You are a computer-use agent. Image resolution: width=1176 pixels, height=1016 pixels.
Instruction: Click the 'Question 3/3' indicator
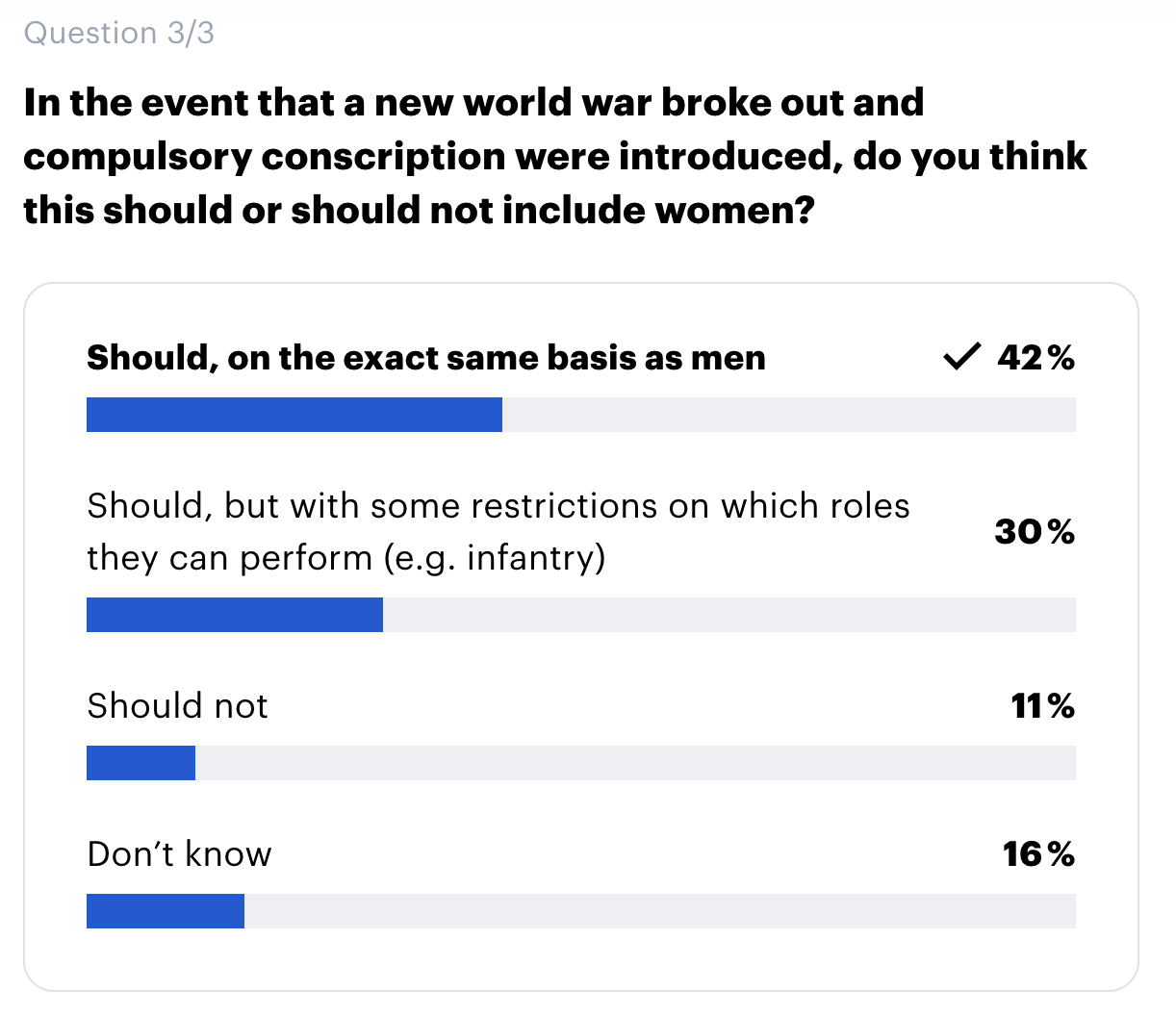119,33
